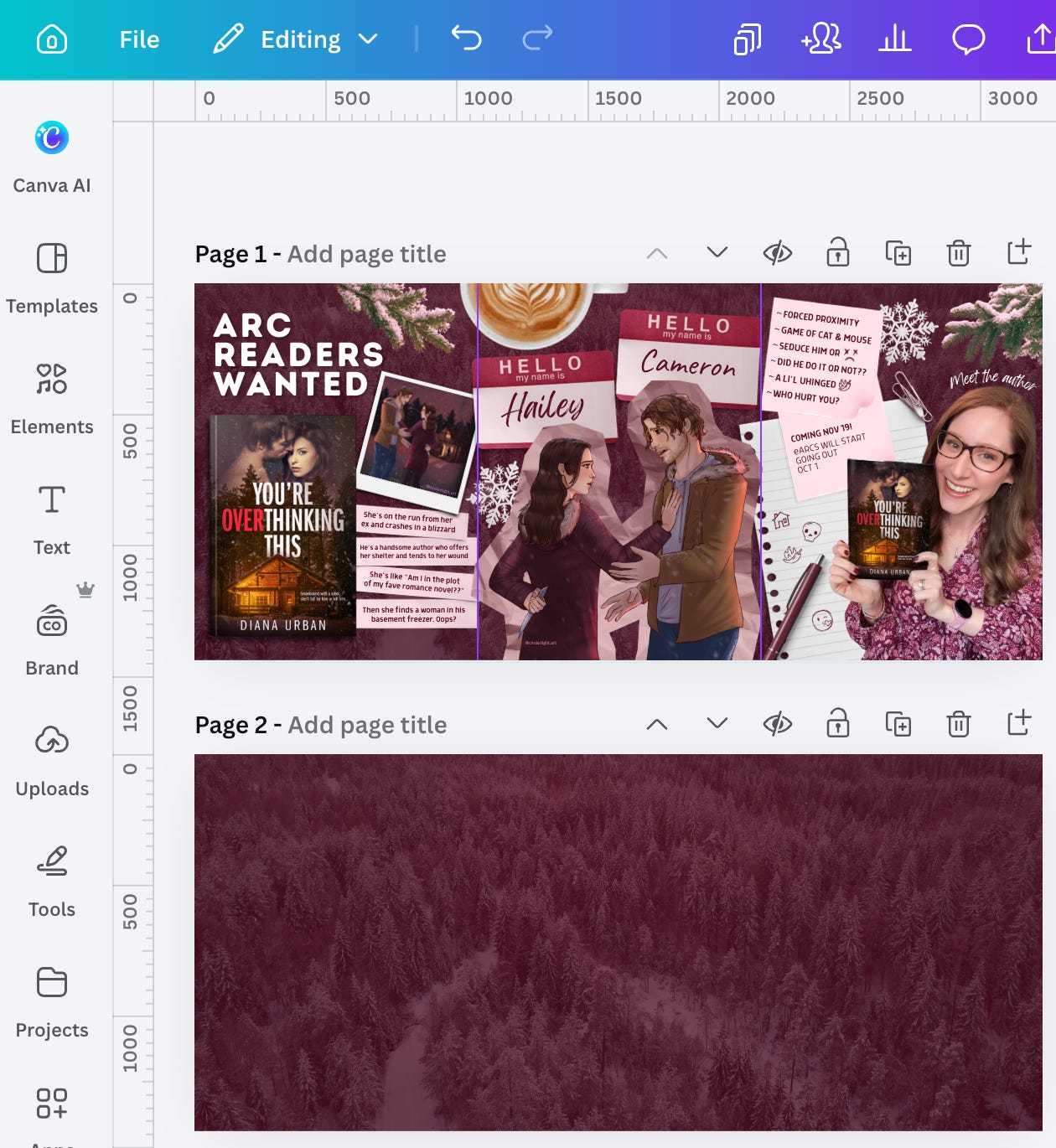Delete Page 2 with trash icon
This screenshot has width=1056, height=1148.
click(x=959, y=723)
